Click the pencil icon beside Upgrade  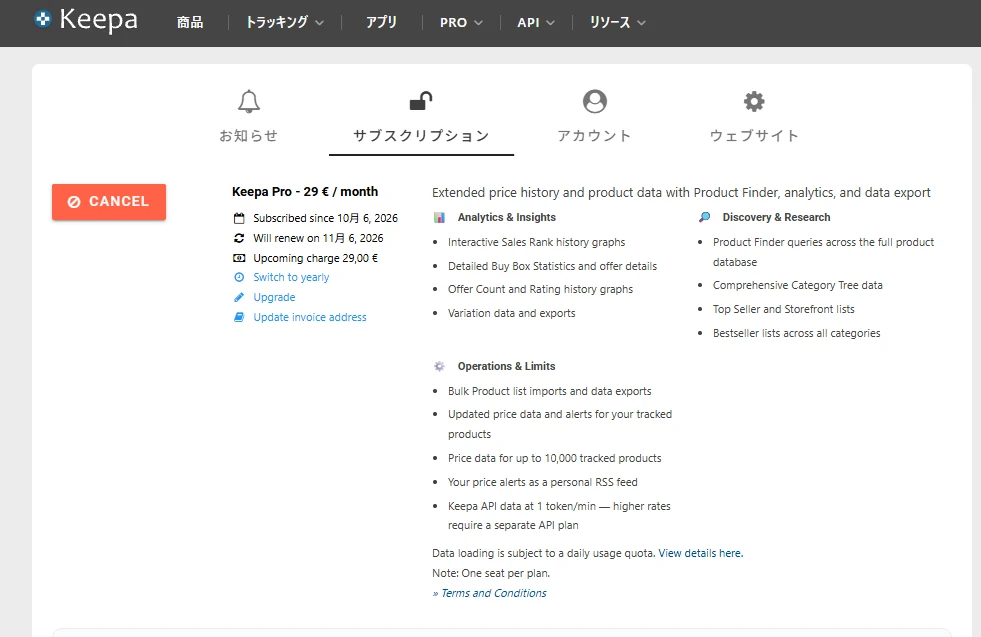(239, 297)
